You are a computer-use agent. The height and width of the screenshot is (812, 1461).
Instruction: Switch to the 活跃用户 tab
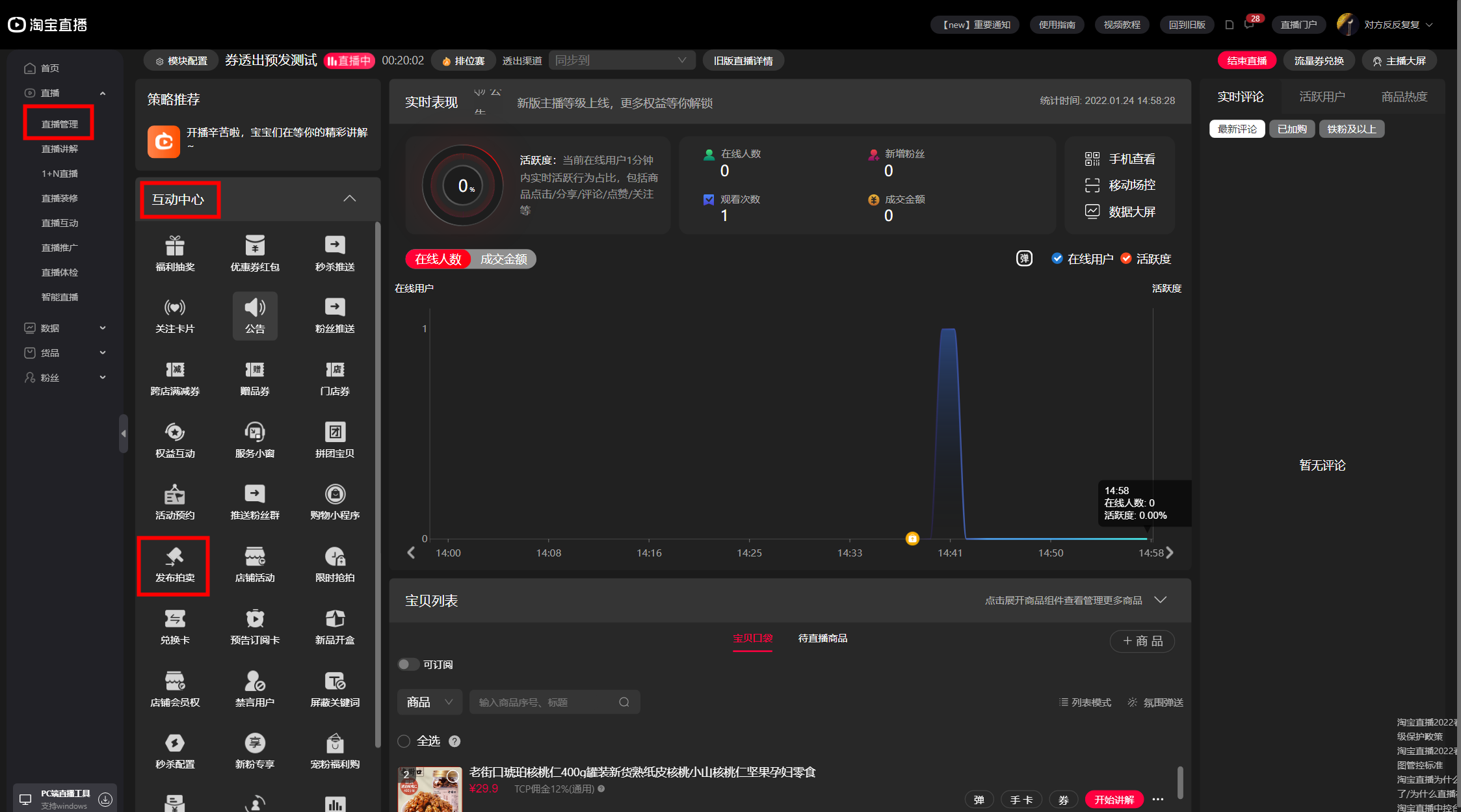click(x=1322, y=97)
